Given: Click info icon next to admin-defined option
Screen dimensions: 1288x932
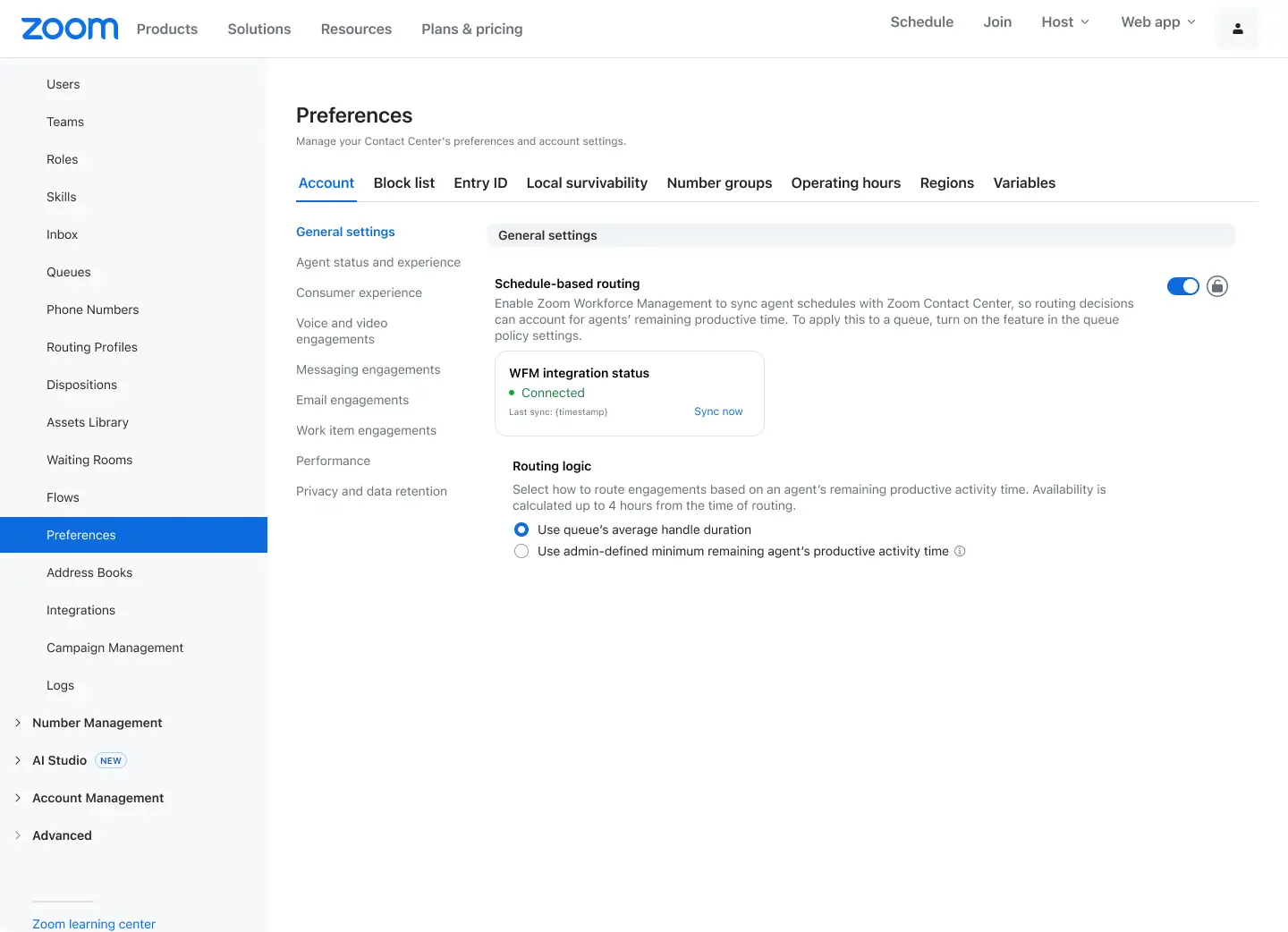Looking at the screenshot, I should [960, 551].
